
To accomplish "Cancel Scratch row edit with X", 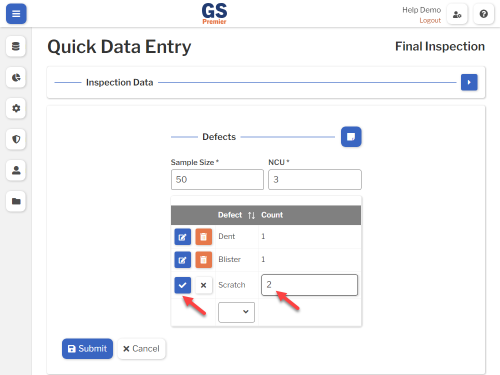I will coord(203,285).
